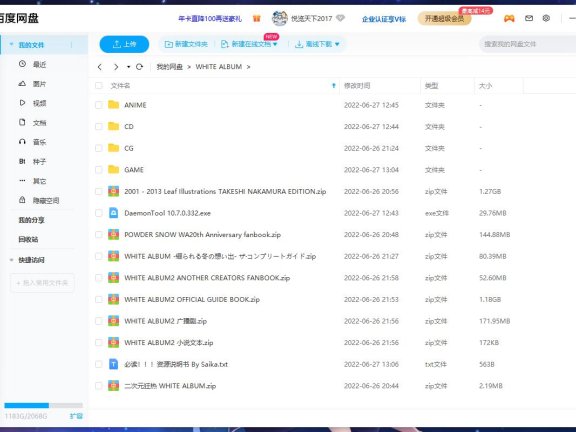The width and height of the screenshot is (576, 432).
Task: Open the mail messages icon
Action: pos(529,18)
